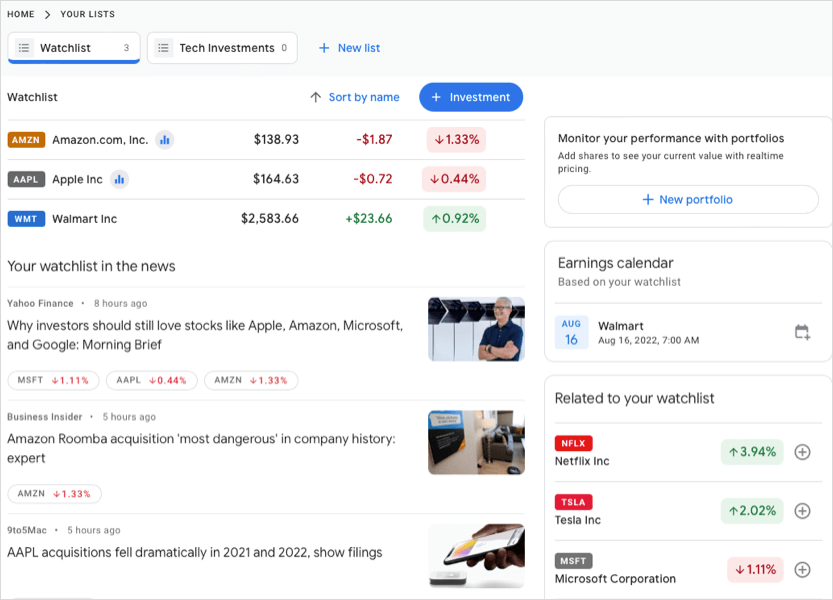This screenshot has height=600, width=833.
Task: Open Tesla Inc in related list
Action: 577,520
